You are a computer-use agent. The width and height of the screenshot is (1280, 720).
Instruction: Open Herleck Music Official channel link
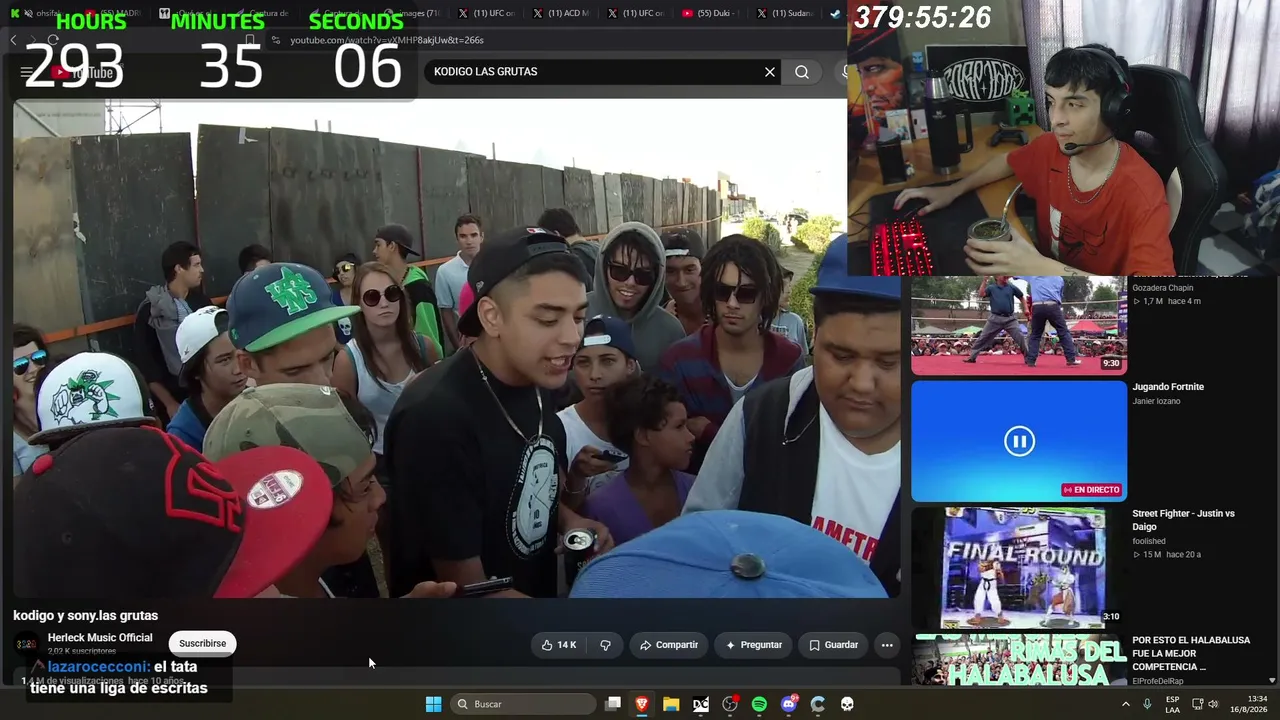pos(100,638)
